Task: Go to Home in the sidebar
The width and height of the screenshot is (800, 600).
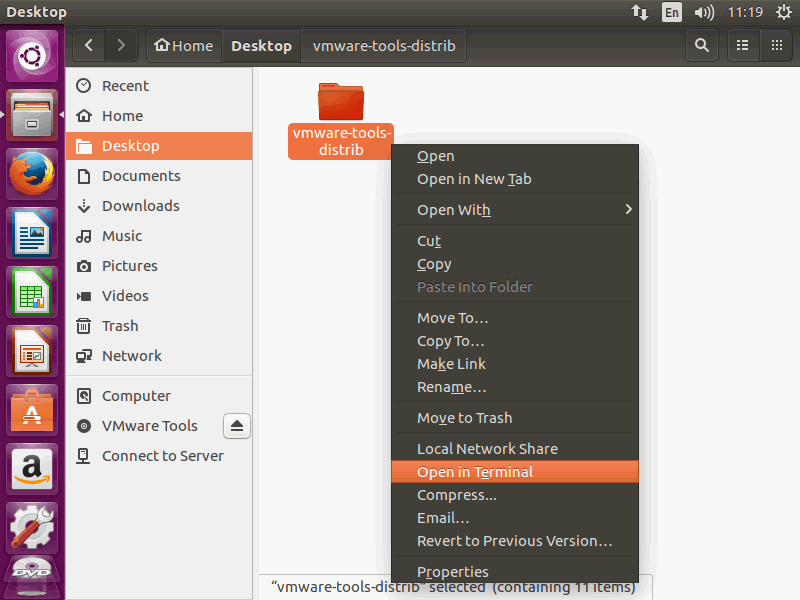Action: (159, 116)
